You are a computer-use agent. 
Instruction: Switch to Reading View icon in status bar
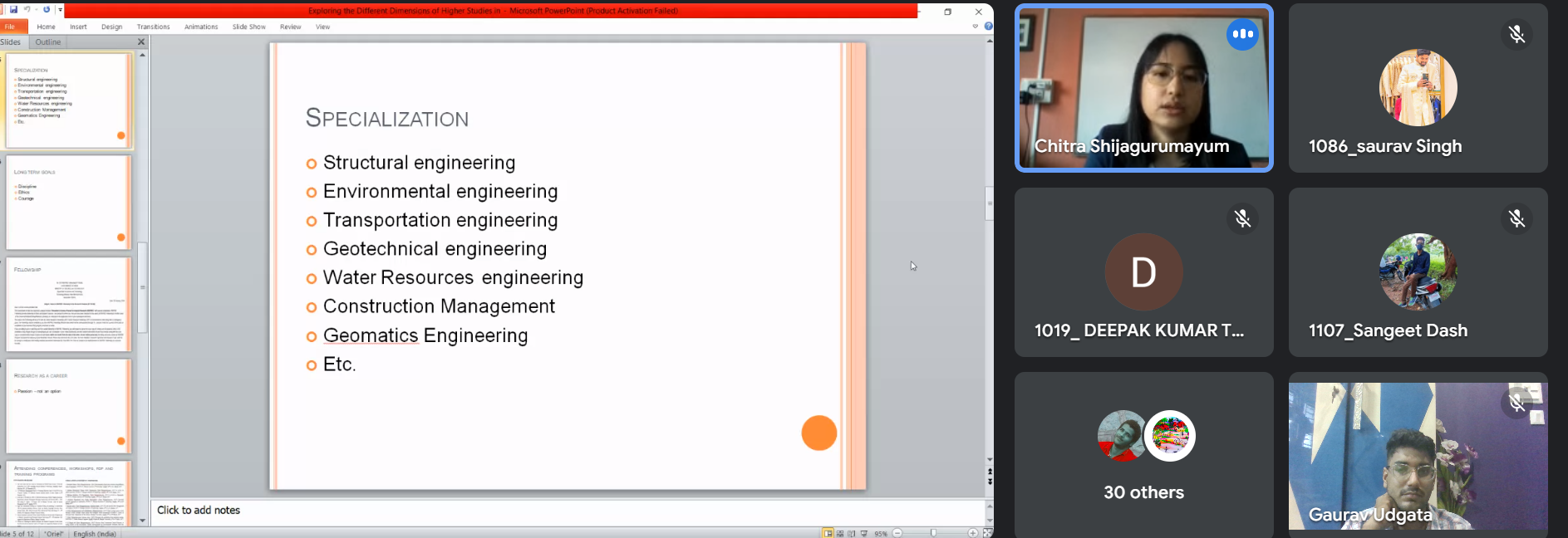click(852, 533)
